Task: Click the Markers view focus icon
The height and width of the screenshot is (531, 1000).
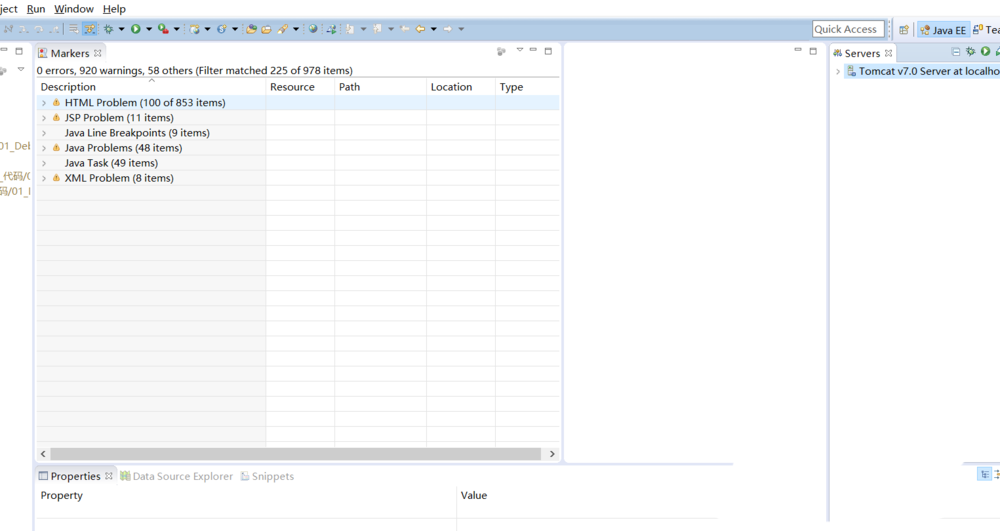Action: (501, 52)
